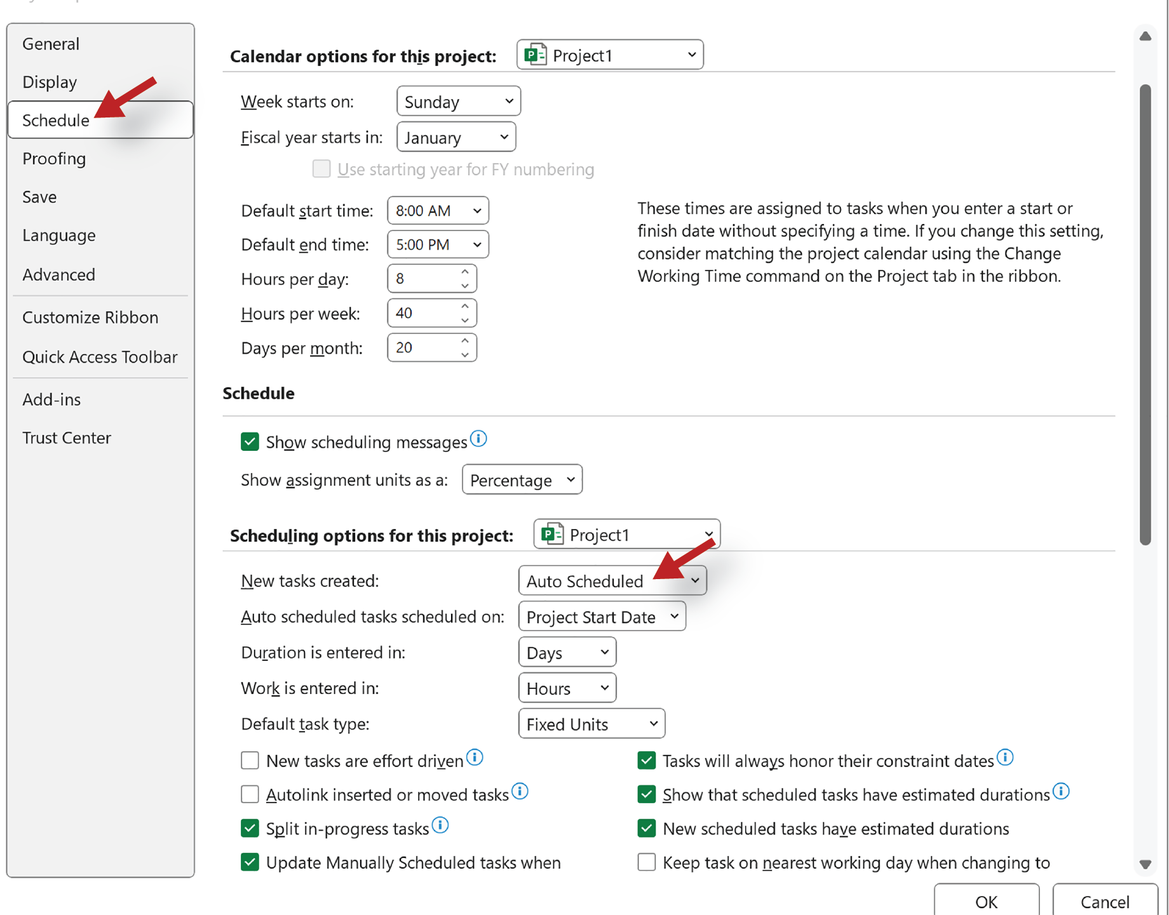Open Customize Ribbon settings
The width and height of the screenshot is (1169, 915).
point(90,317)
